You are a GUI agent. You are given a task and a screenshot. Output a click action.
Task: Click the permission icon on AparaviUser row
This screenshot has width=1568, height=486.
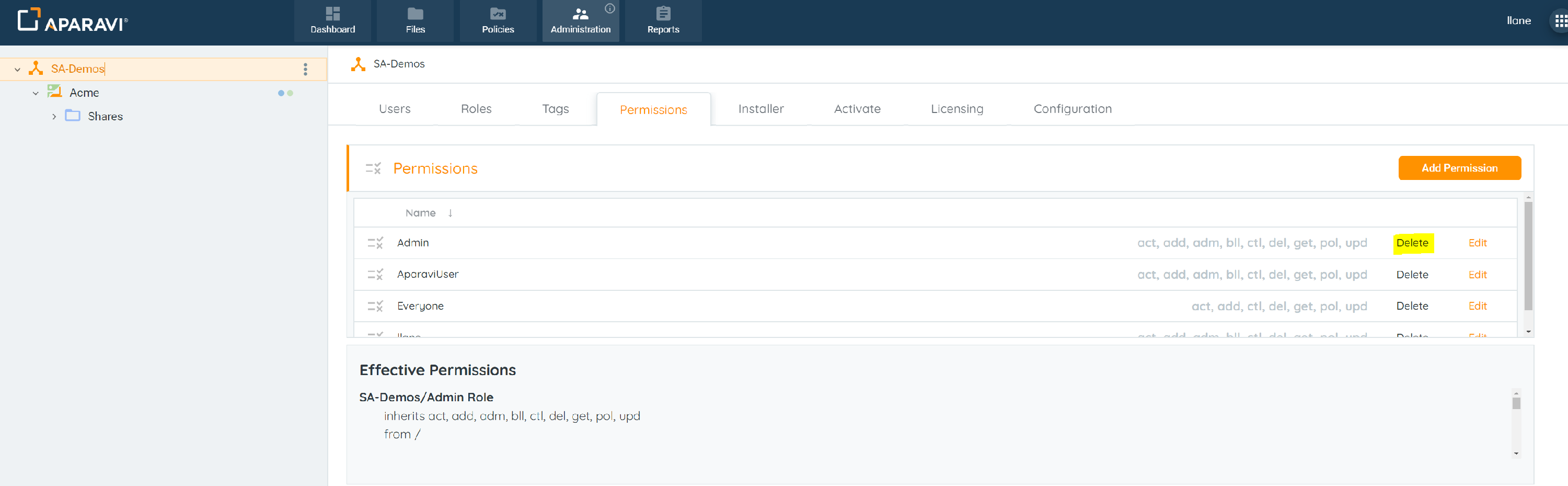click(375, 275)
